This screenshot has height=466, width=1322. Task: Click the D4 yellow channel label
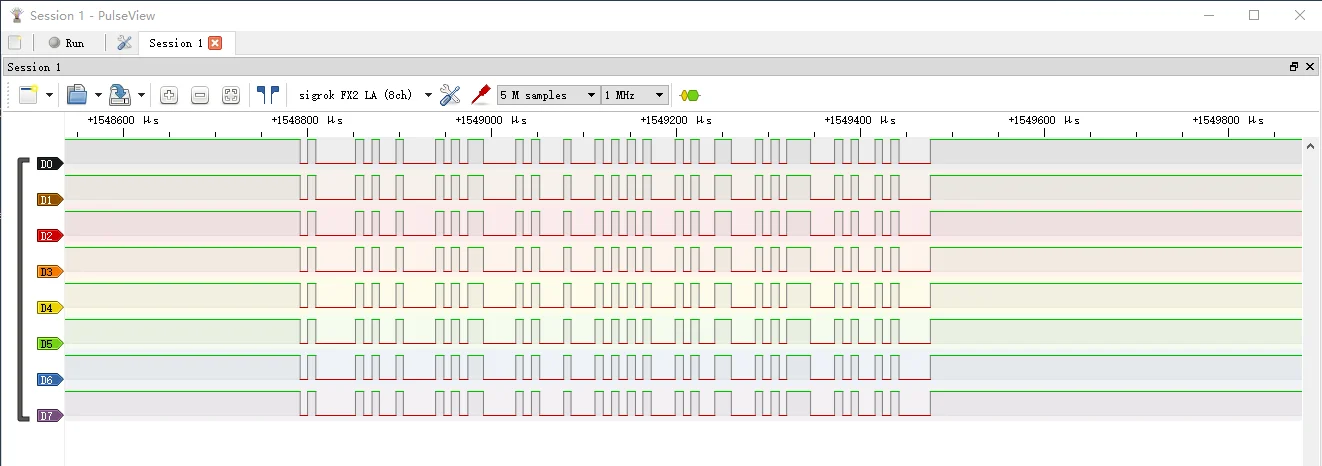pos(48,308)
